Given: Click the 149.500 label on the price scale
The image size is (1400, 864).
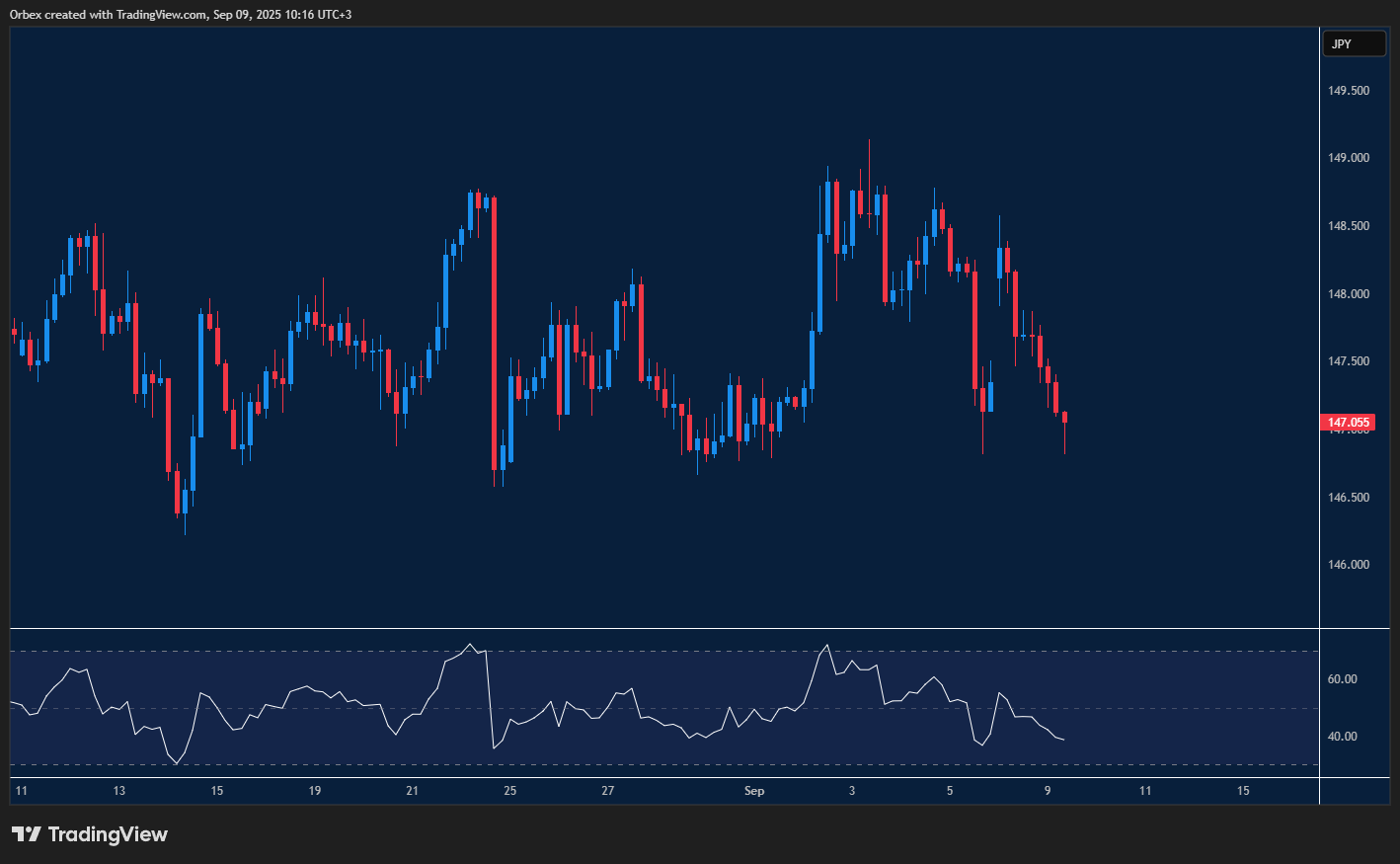Looking at the screenshot, I should (1347, 90).
